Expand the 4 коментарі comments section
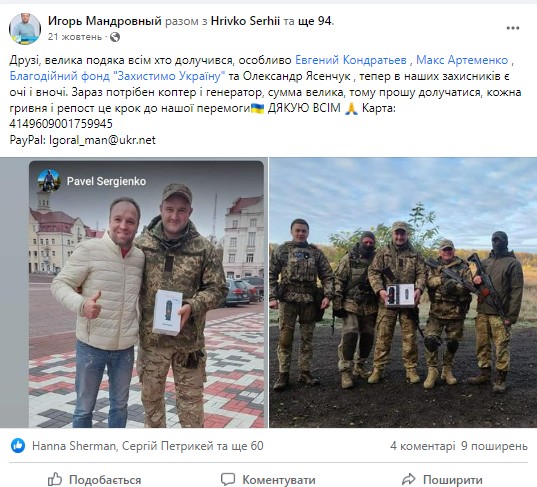This screenshot has width=537, height=487. [x=423, y=446]
